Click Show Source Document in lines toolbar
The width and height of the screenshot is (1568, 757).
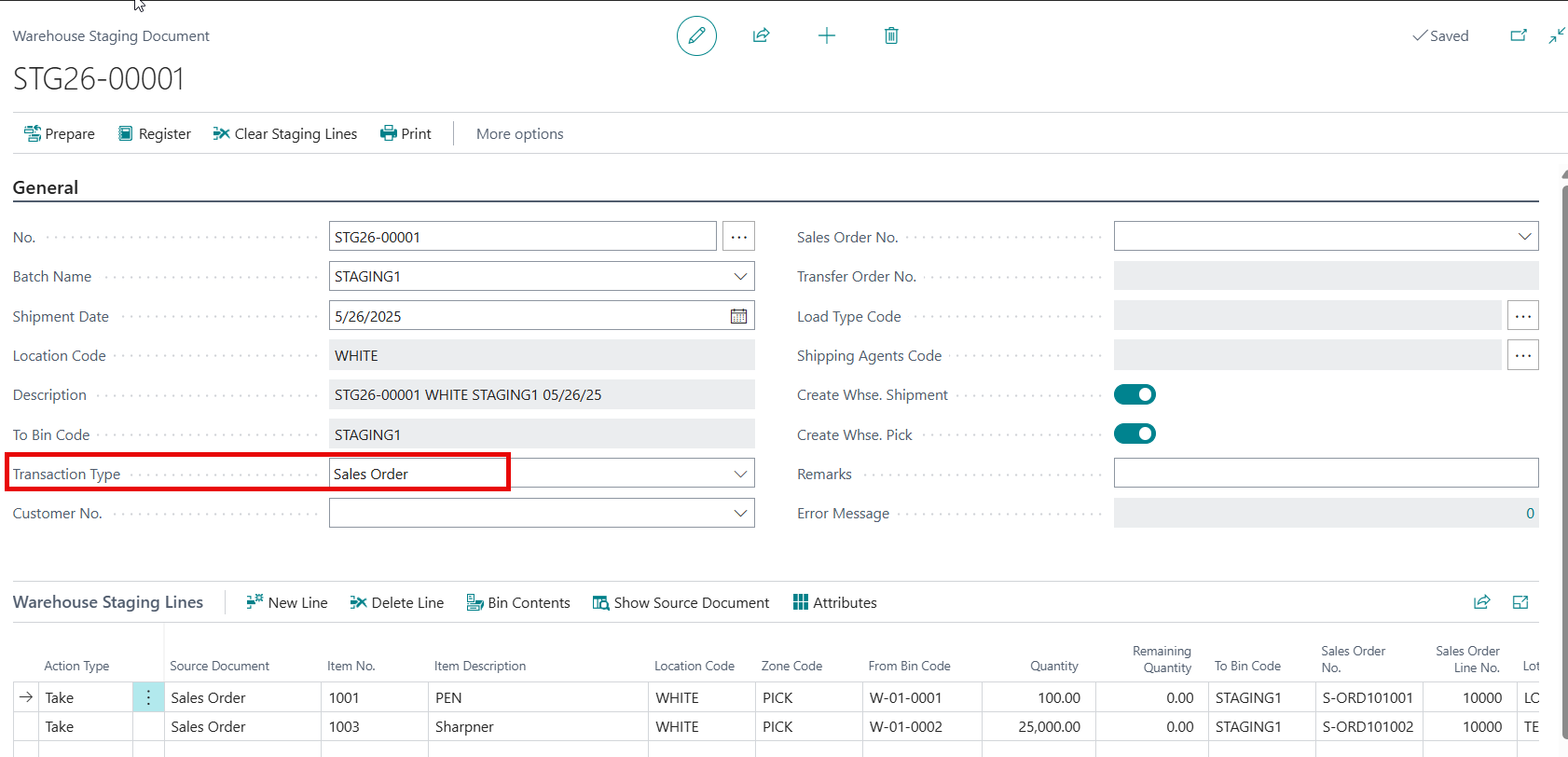click(x=681, y=603)
